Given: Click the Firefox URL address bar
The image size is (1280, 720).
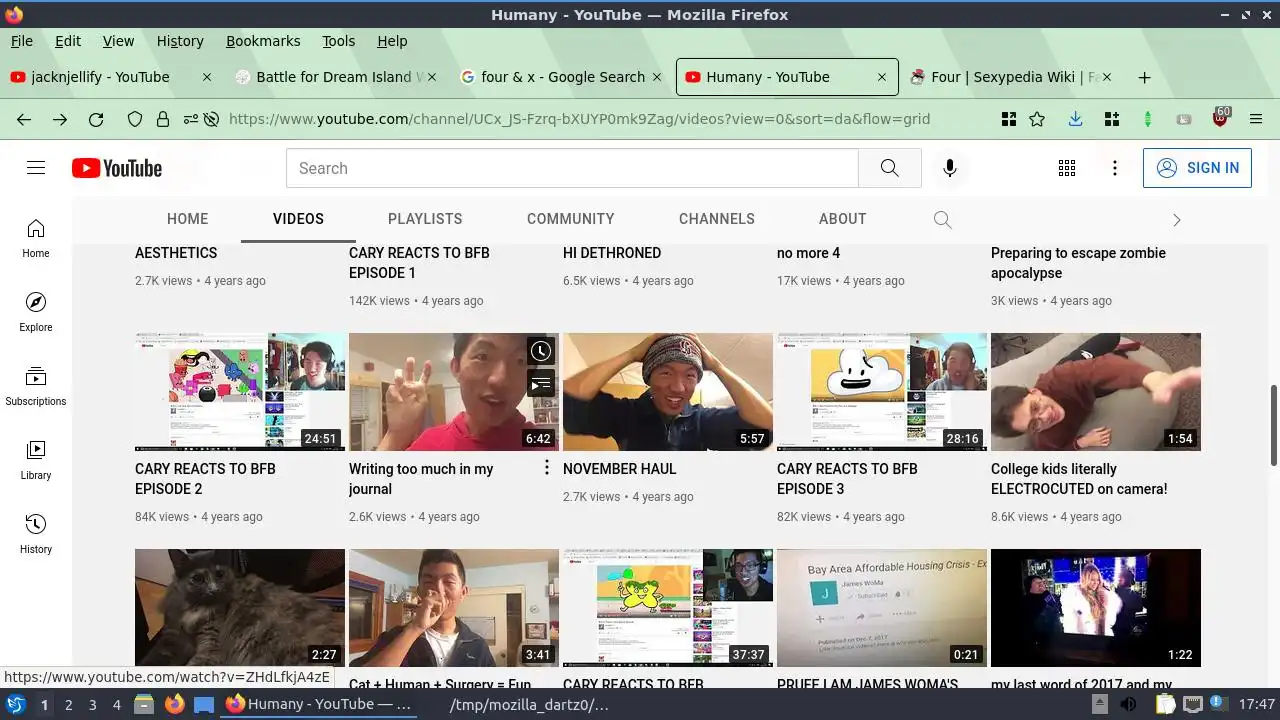Looking at the screenshot, I should [579, 119].
